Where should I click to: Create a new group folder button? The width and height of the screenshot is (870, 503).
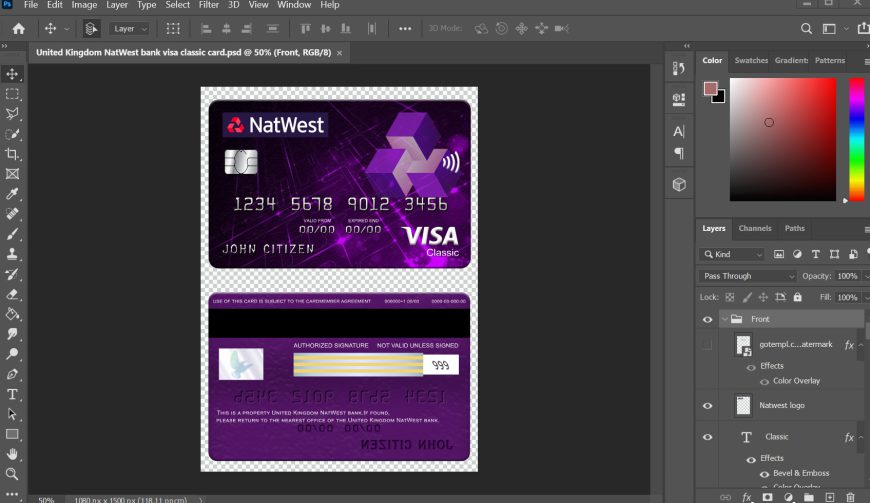[x=809, y=497]
